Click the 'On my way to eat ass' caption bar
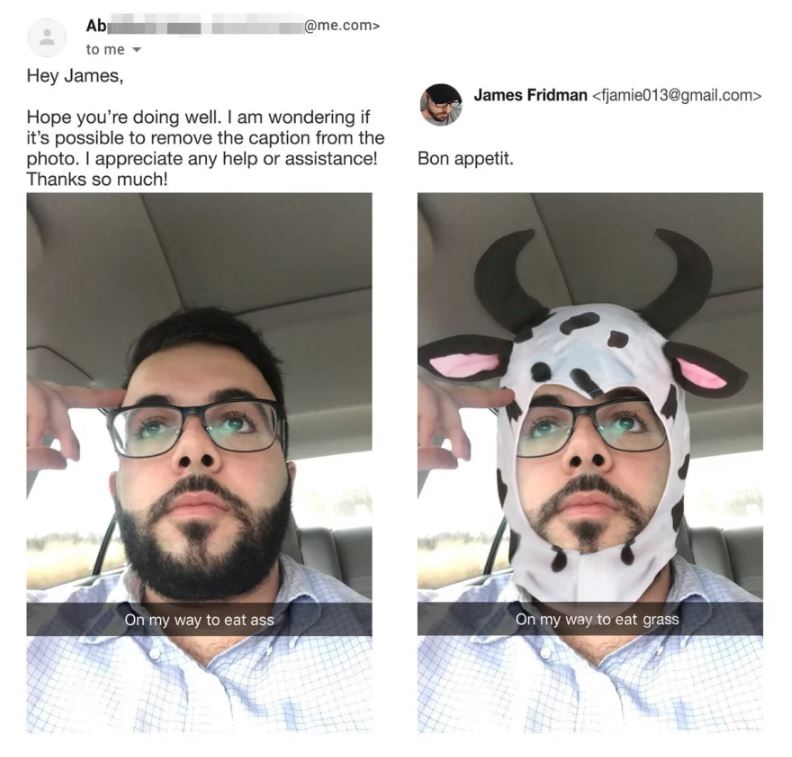This screenshot has width=792, height=757. point(200,619)
